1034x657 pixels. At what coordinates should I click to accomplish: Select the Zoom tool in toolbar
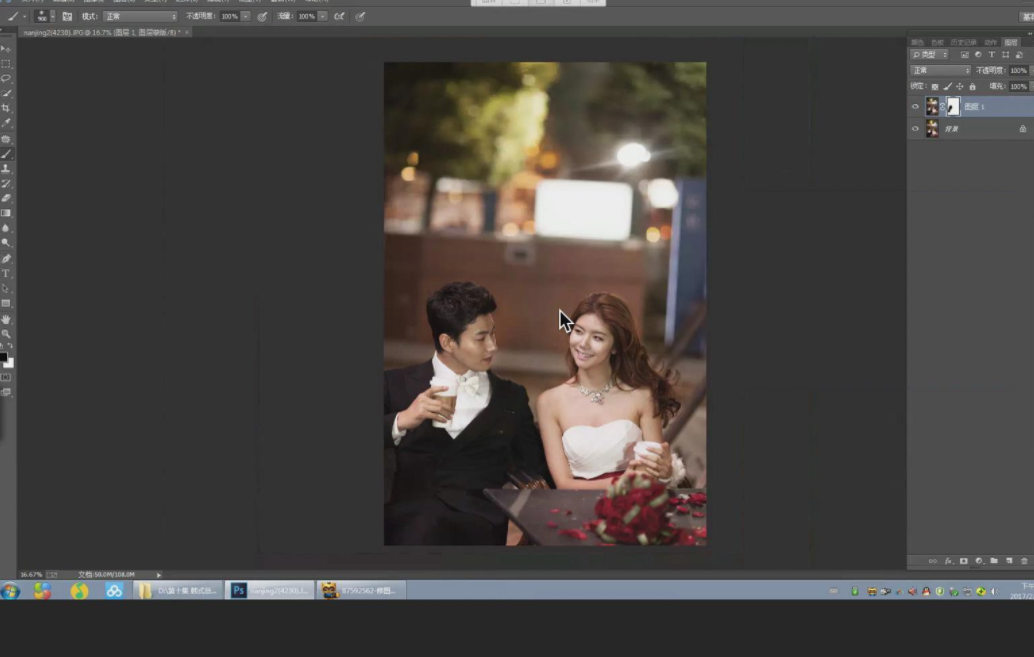pos(6,334)
